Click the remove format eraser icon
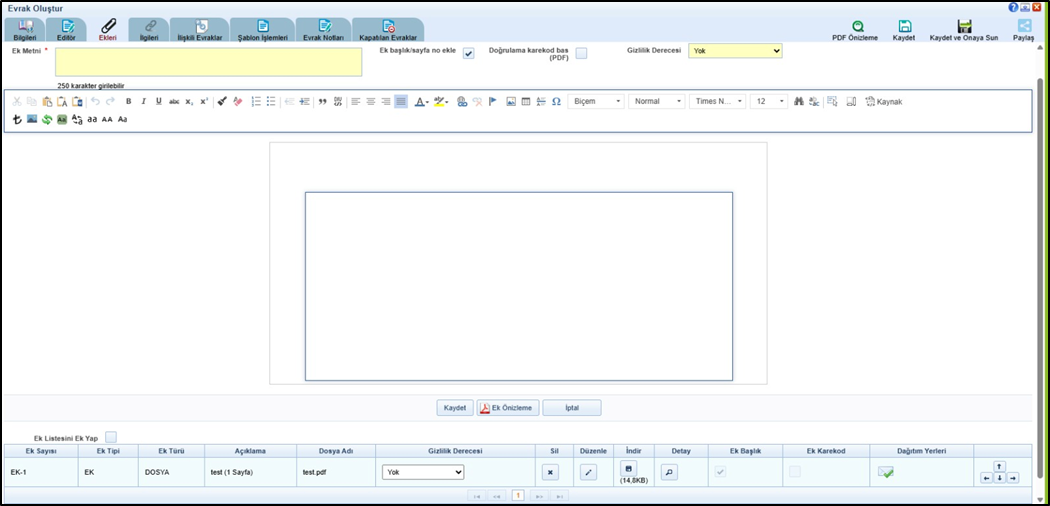This screenshot has height=506, width=1050. click(x=238, y=101)
